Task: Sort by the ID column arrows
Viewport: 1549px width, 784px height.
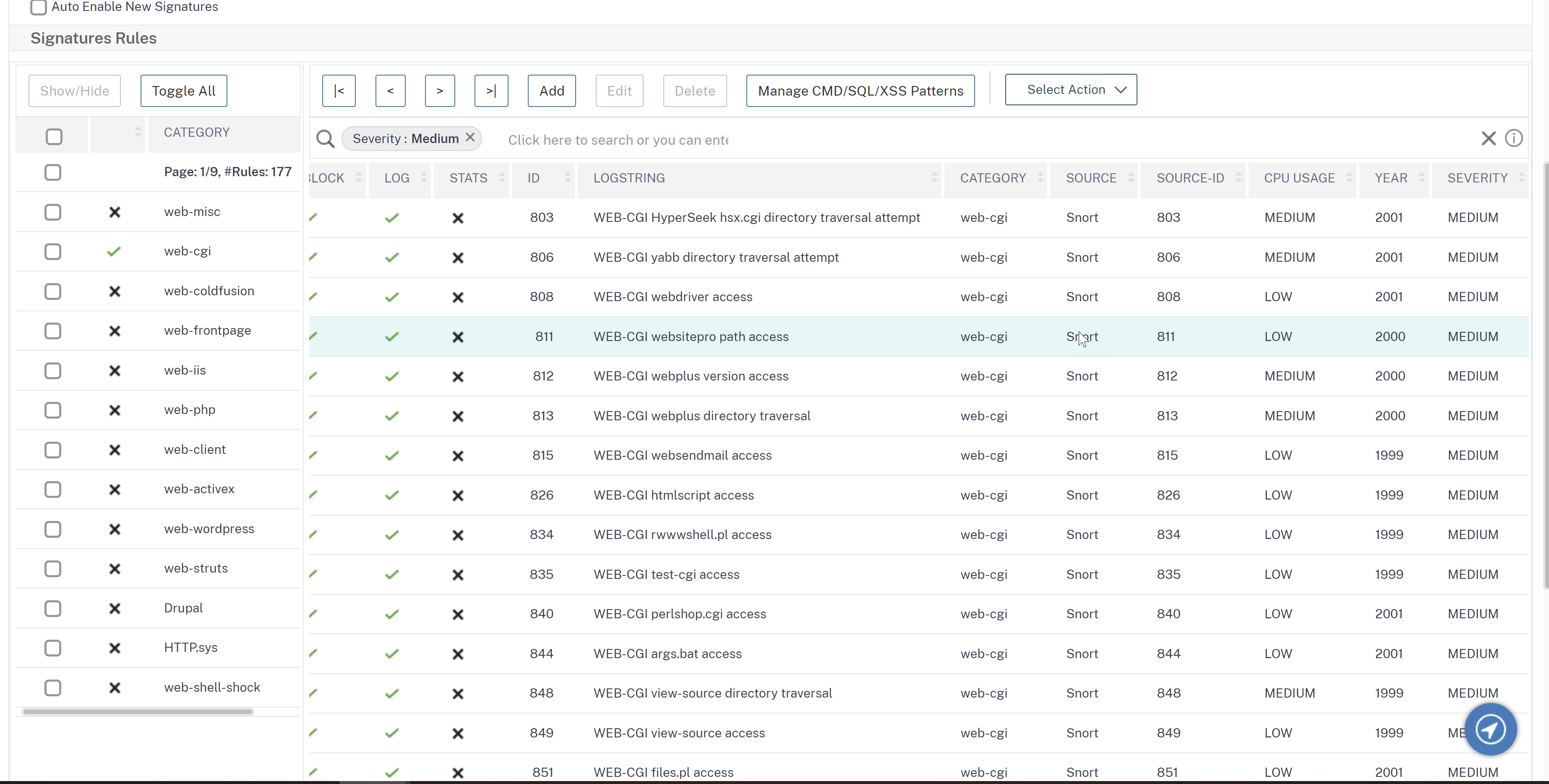Action: [x=567, y=177]
